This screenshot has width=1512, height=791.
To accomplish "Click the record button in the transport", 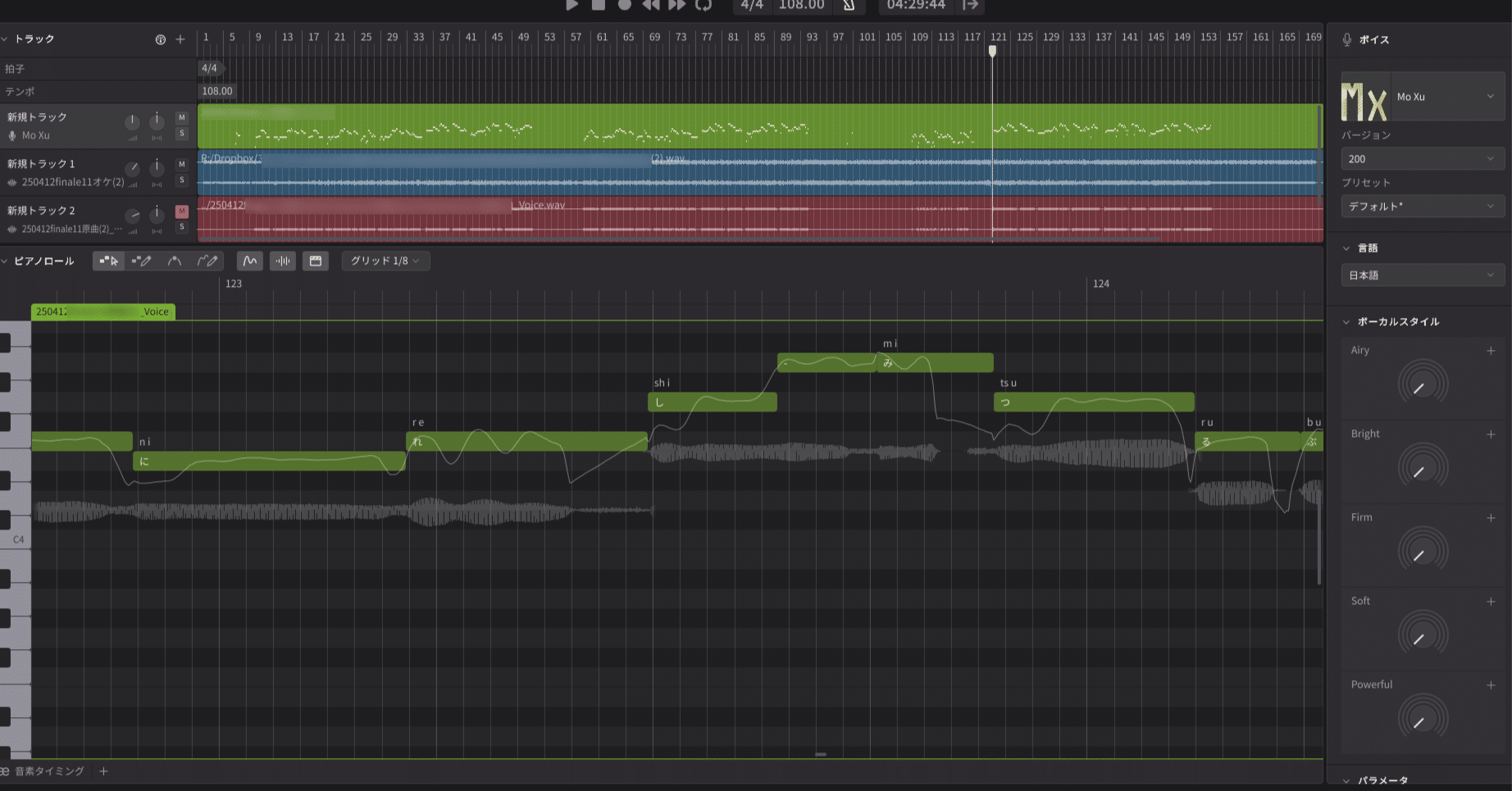I will coord(626,6).
